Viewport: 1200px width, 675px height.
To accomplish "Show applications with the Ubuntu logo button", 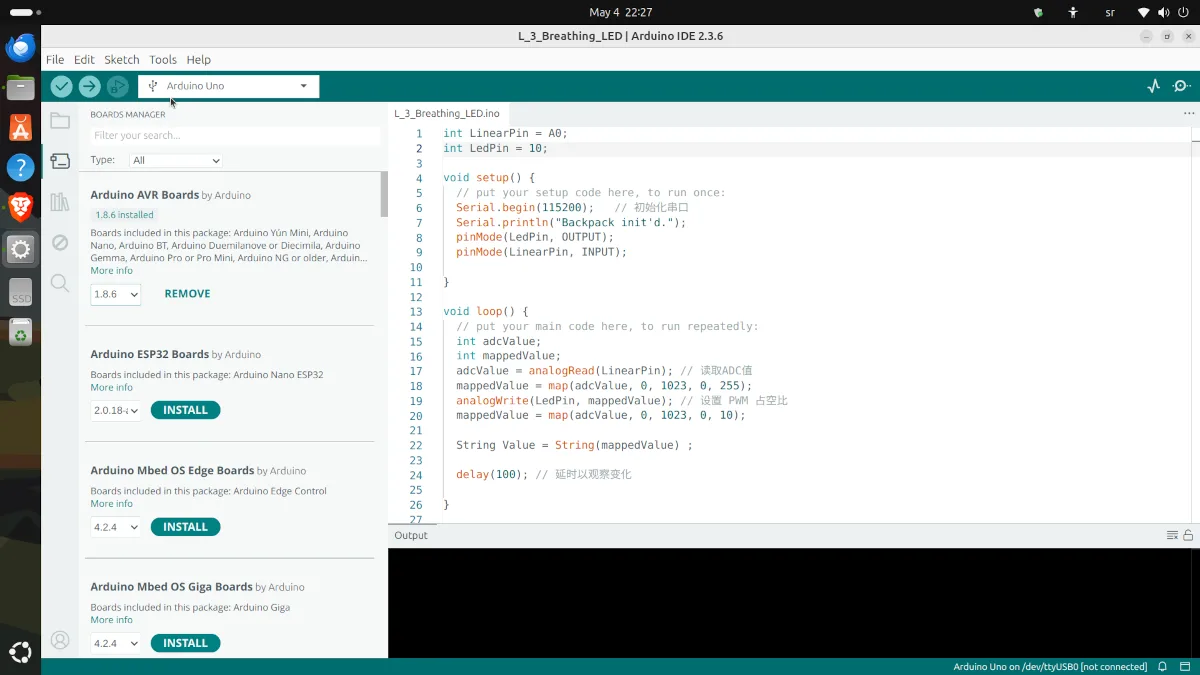I will click(x=21, y=653).
